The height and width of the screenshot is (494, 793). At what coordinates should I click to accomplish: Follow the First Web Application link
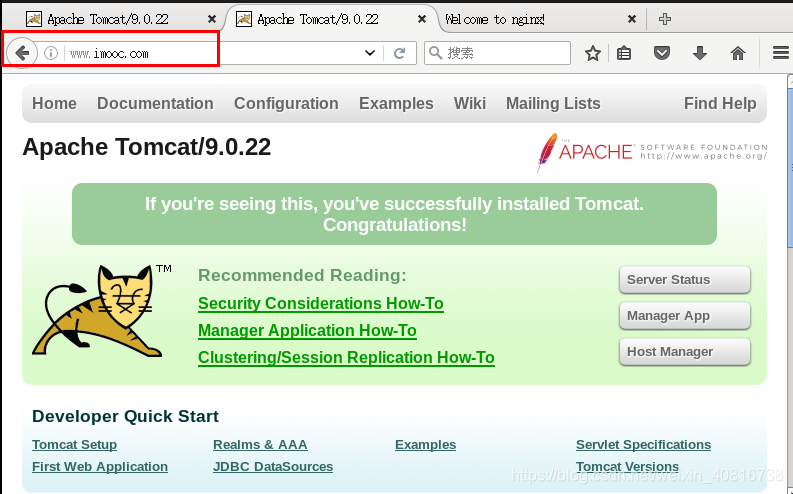click(x=100, y=466)
